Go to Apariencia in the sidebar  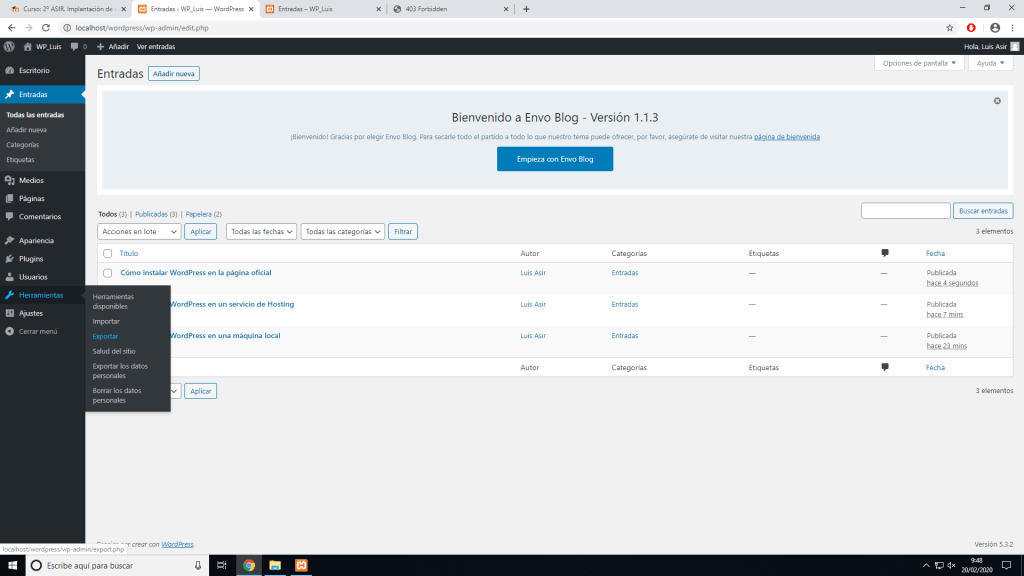36,240
